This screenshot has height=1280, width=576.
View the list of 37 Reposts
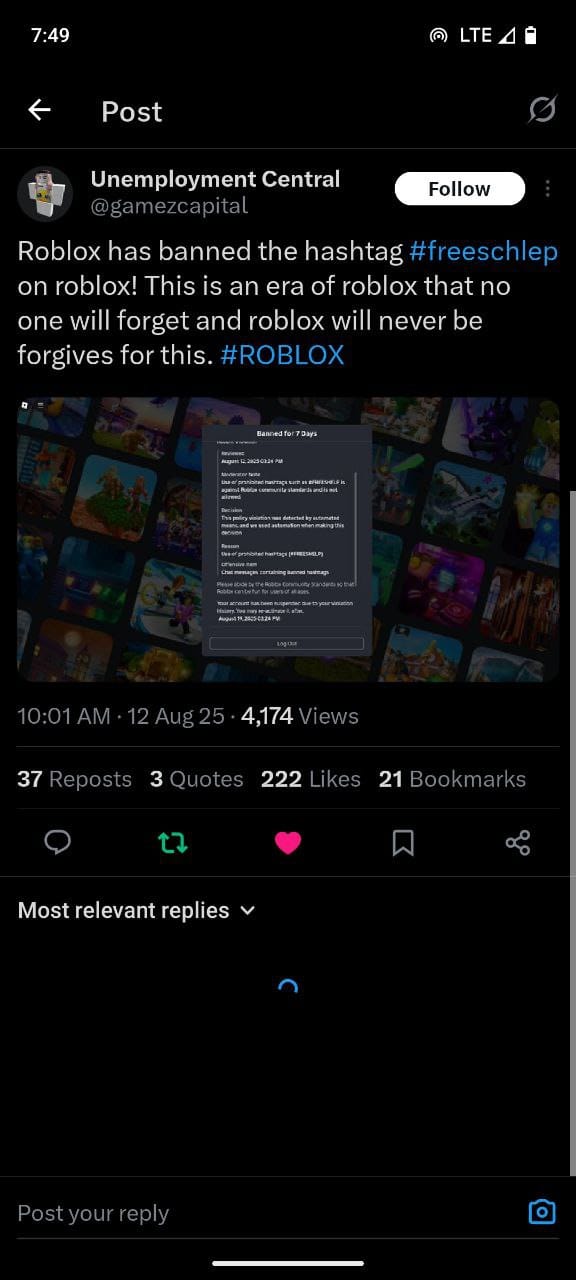click(74, 779)
